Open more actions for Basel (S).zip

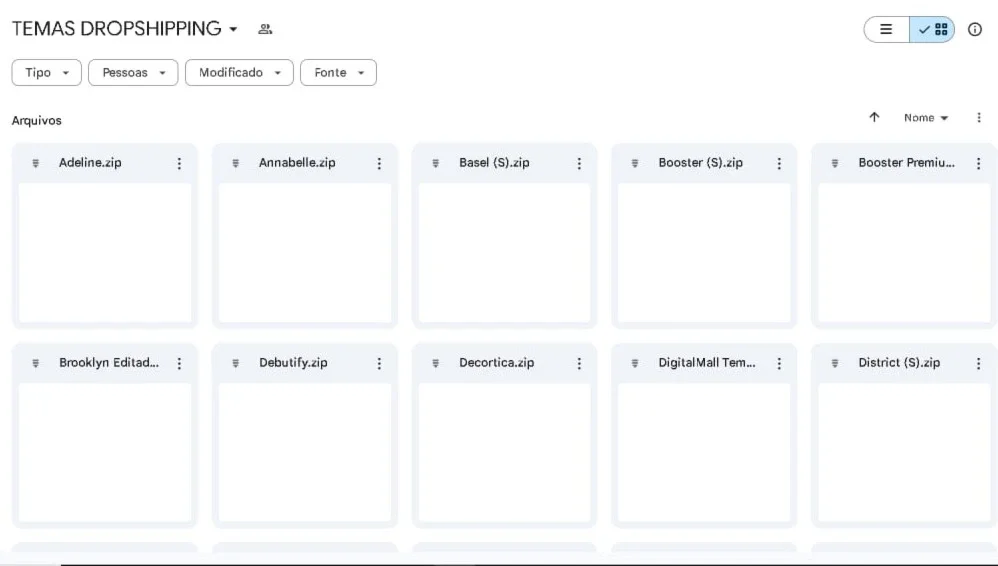click(579, 164)
